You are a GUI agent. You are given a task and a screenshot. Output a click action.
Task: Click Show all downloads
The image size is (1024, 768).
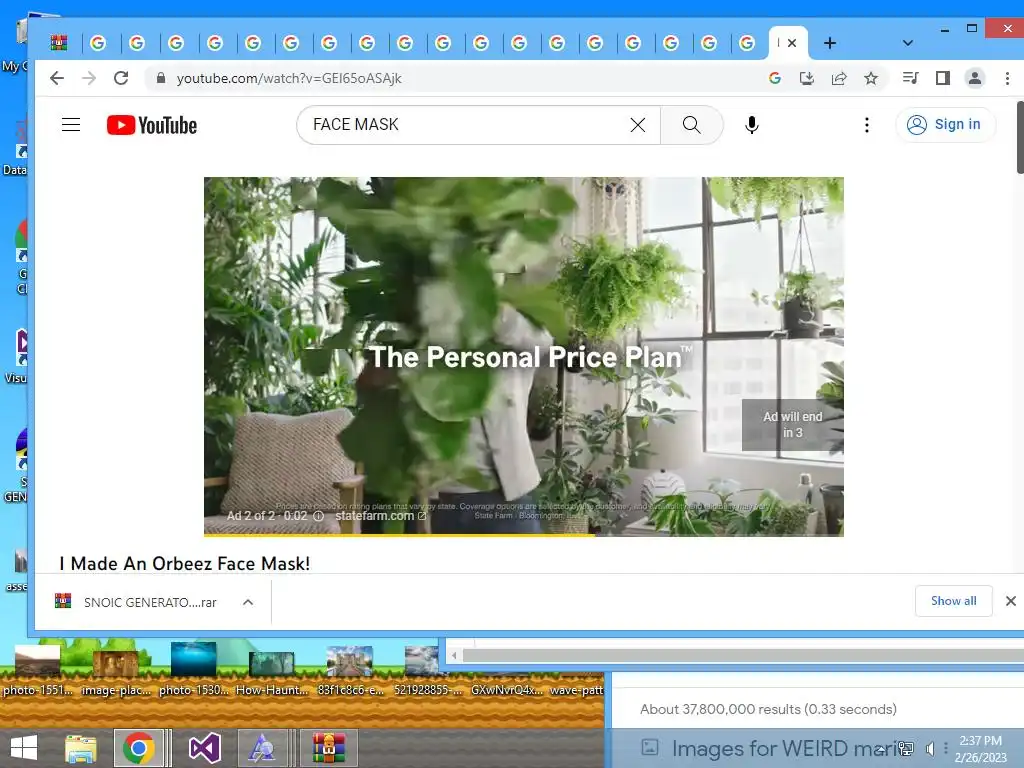(x=953, y=601)
